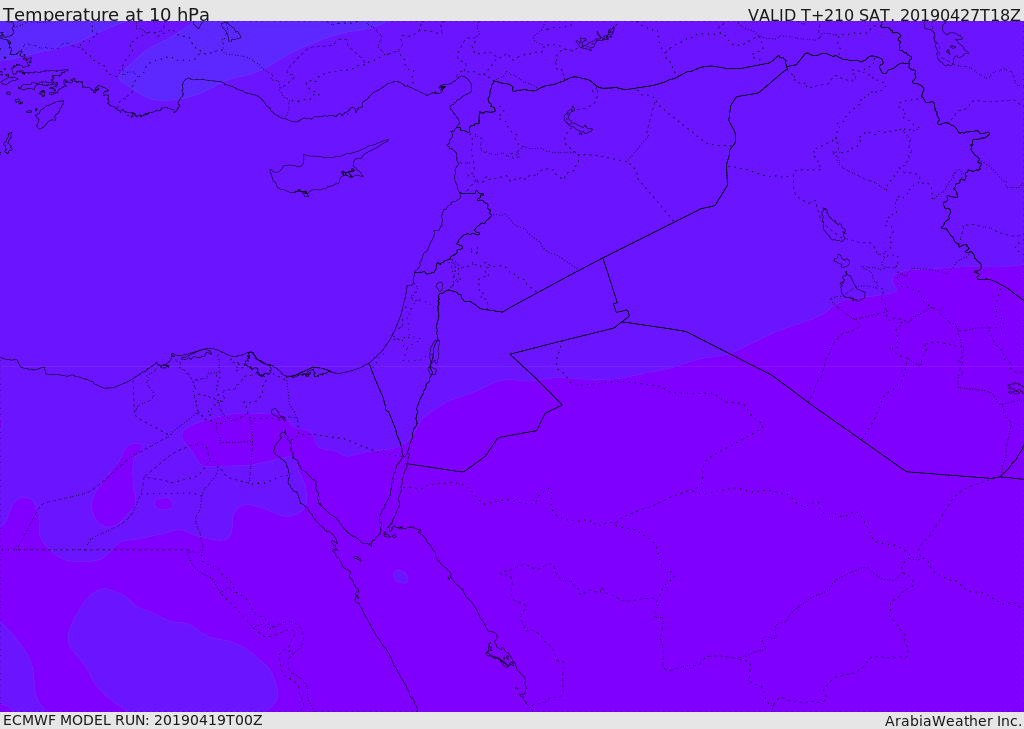1024x729 pixels.
Task: Click the 'ECMWF MODEL RUN: 20190419T00Z' label
Action: [133, 720]
